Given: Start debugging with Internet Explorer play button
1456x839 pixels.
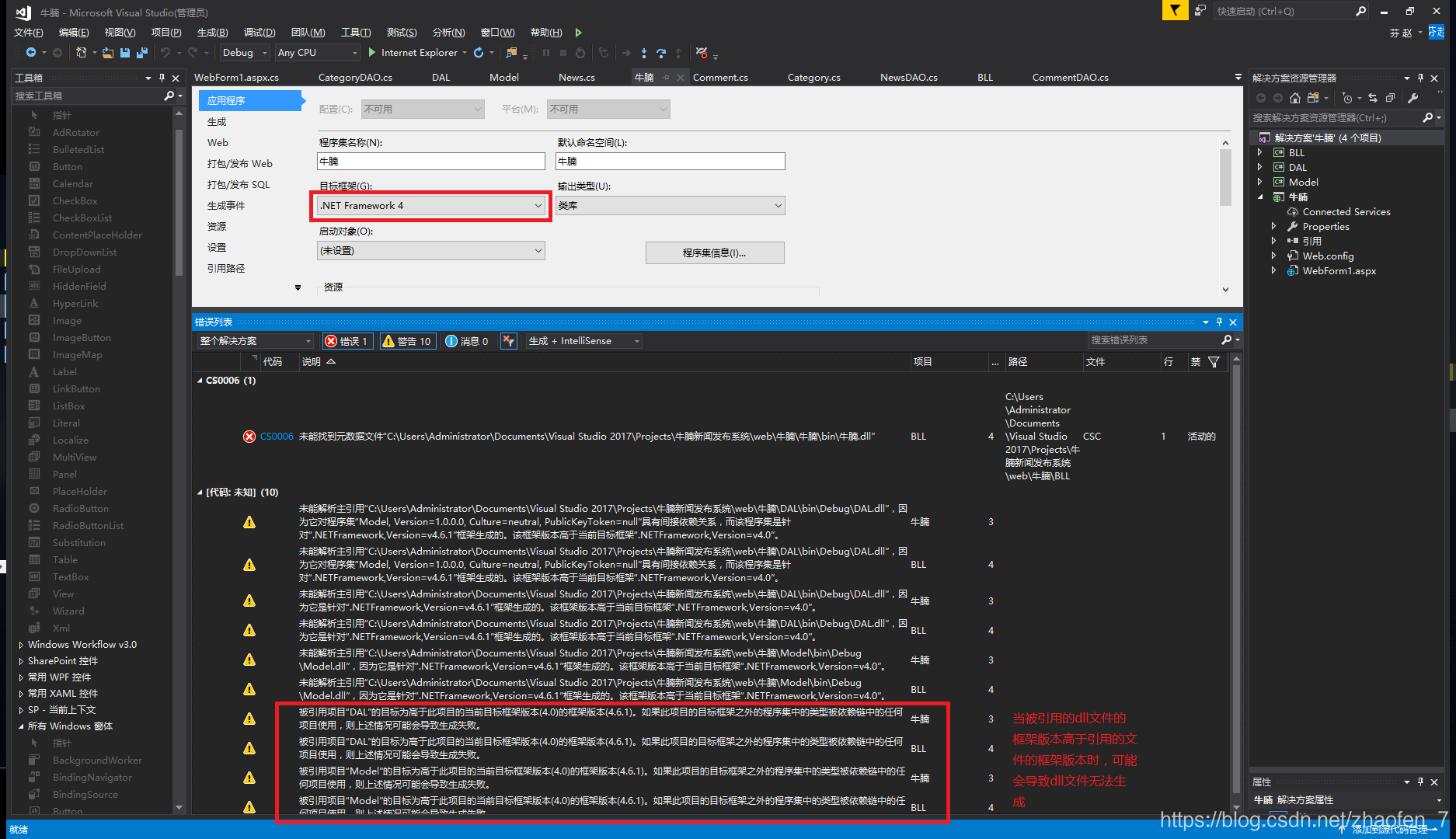Looking at the screenshot, I should pyautogui.click(x=371, y=53).
